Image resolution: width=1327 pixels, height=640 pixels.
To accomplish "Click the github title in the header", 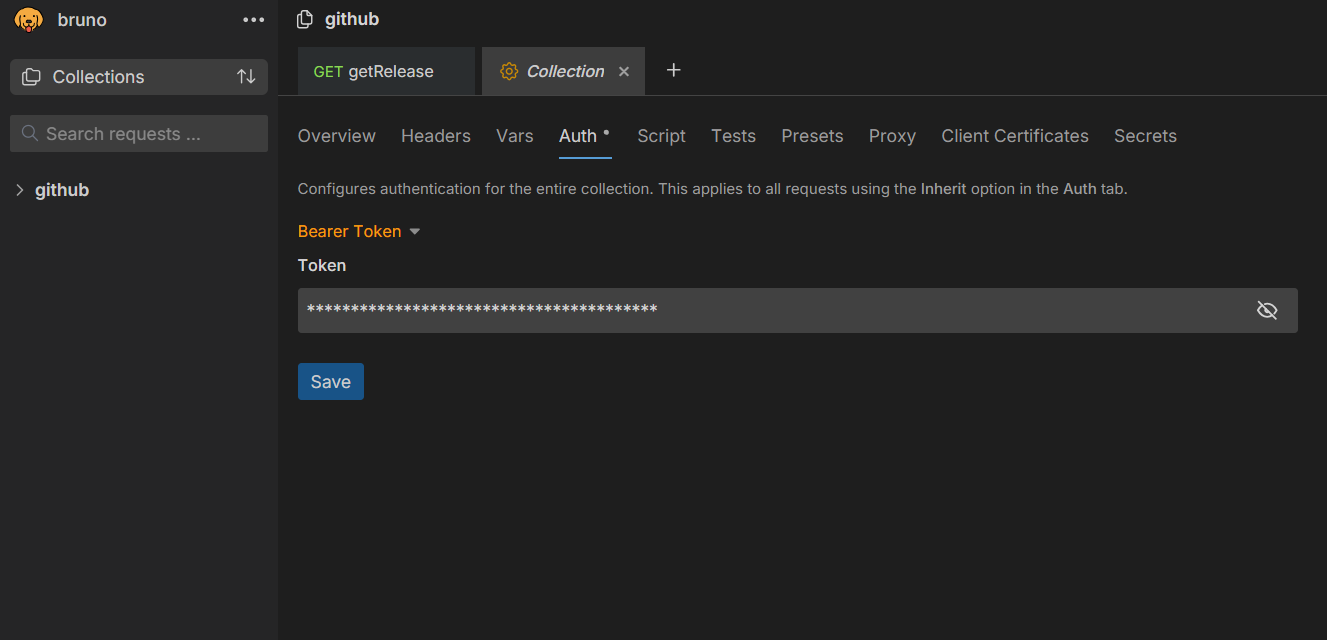I will (352, 20).
